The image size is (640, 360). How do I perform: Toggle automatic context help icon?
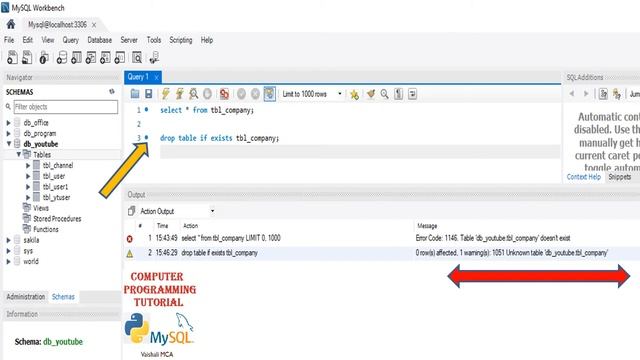tap(603, 94)
